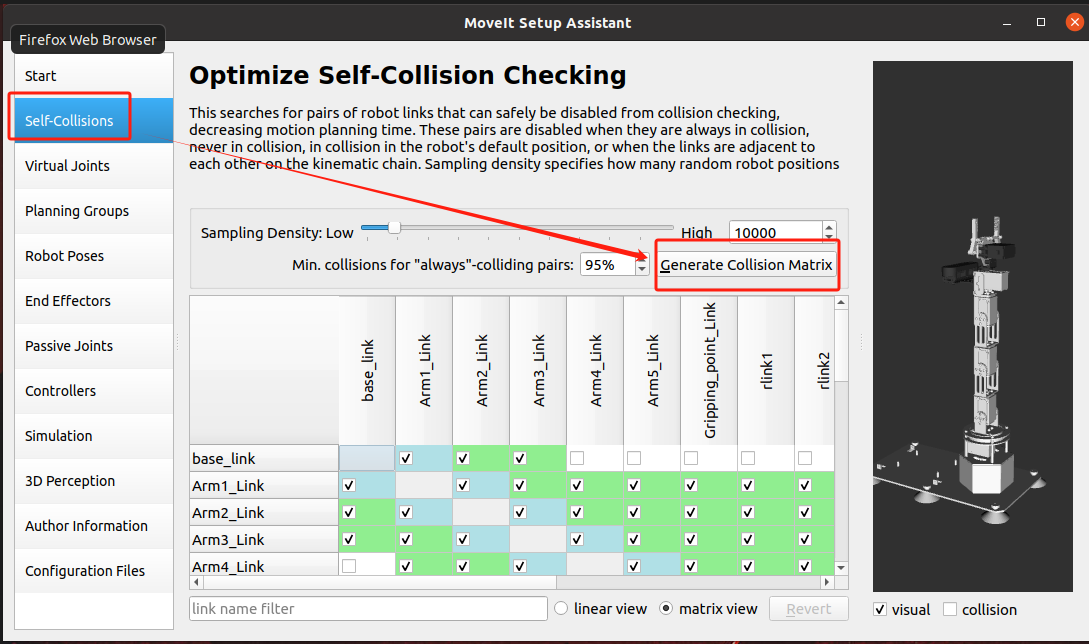This screenshot has width=1089, height=644.
Task: Click the link name filter field
Action: coord(368,609)
